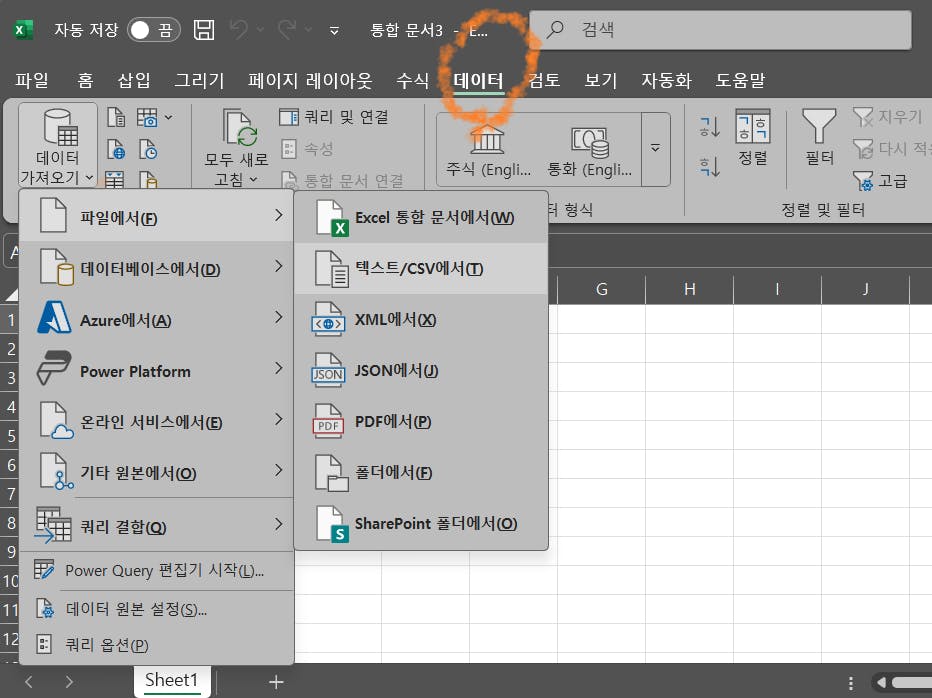Choose Excel 통합 문서에서(W)
932x698 pixels.
[x=421, y=217]
